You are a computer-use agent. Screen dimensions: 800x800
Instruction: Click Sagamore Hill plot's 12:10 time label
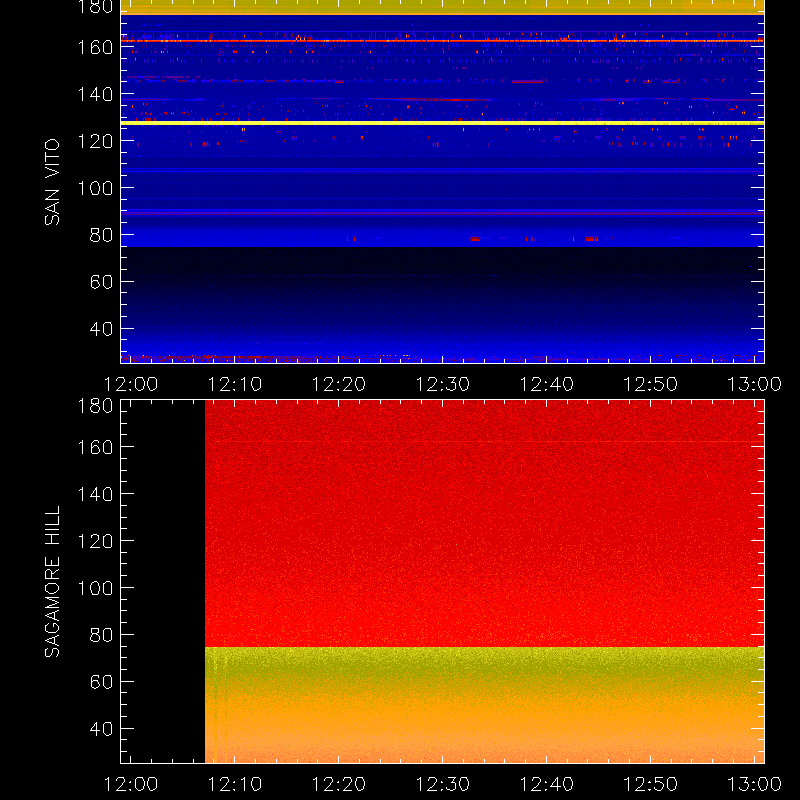tap(235, 784)
